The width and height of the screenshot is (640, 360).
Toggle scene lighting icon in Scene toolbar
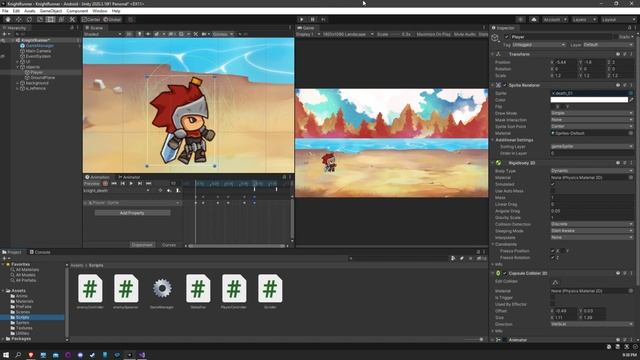[139, 34]
